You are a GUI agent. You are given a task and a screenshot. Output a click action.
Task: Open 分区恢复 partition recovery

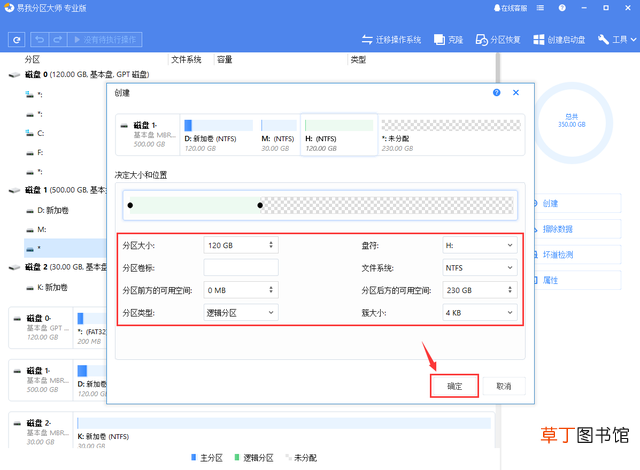498,40
